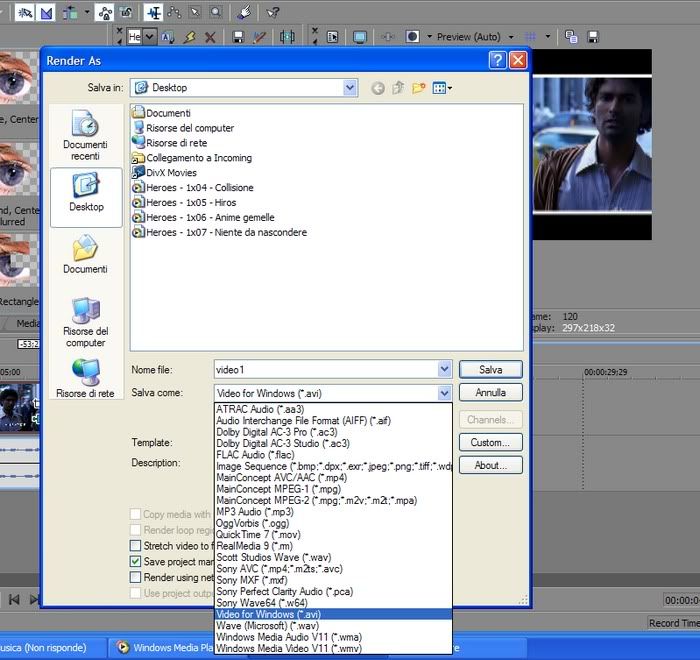Screen dimensions: 700x660
Task: Delete preset with the red X icon
Action: 210,37
